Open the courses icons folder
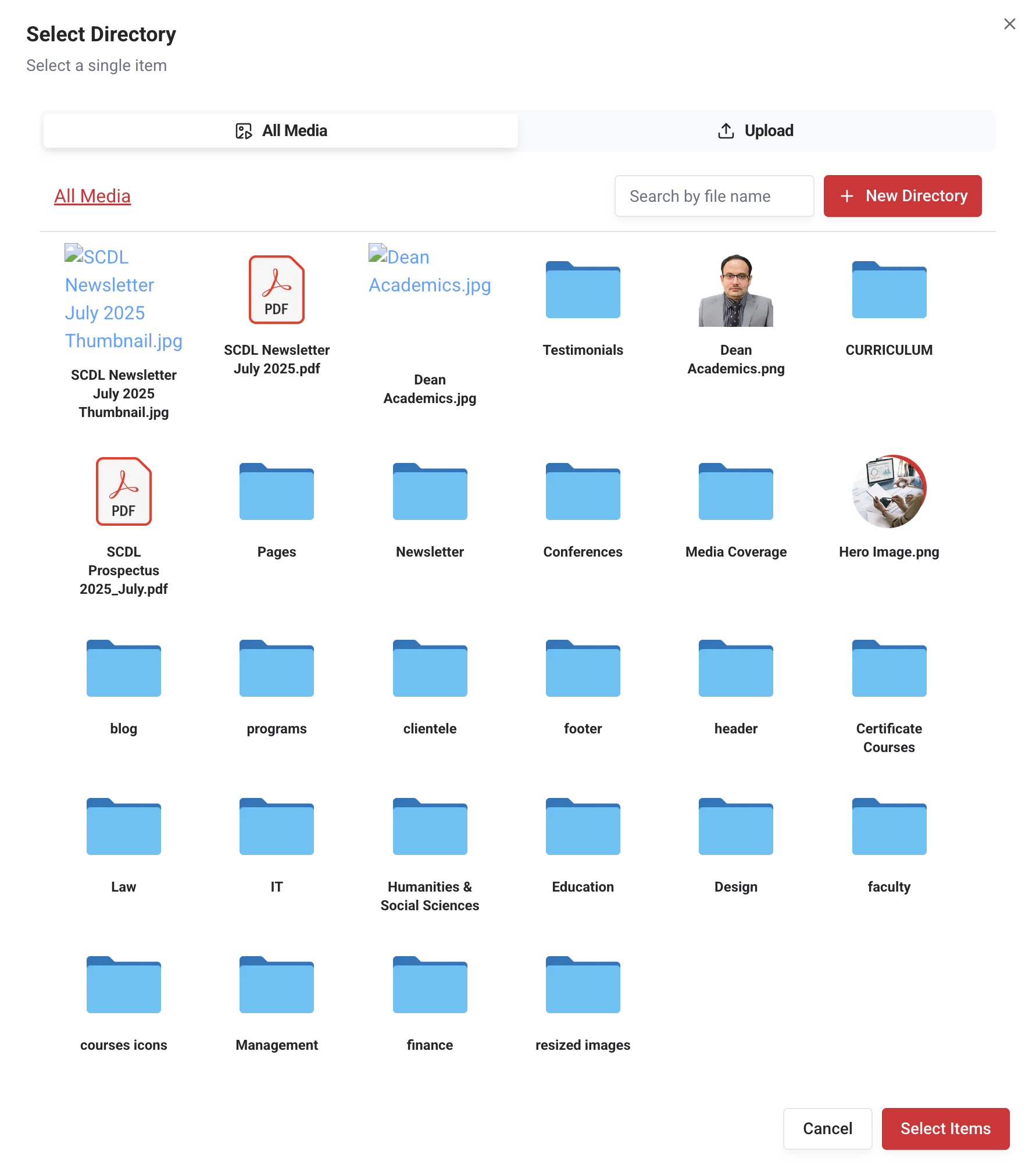This screenshot has width=1036, height=1176. [123, 985]
